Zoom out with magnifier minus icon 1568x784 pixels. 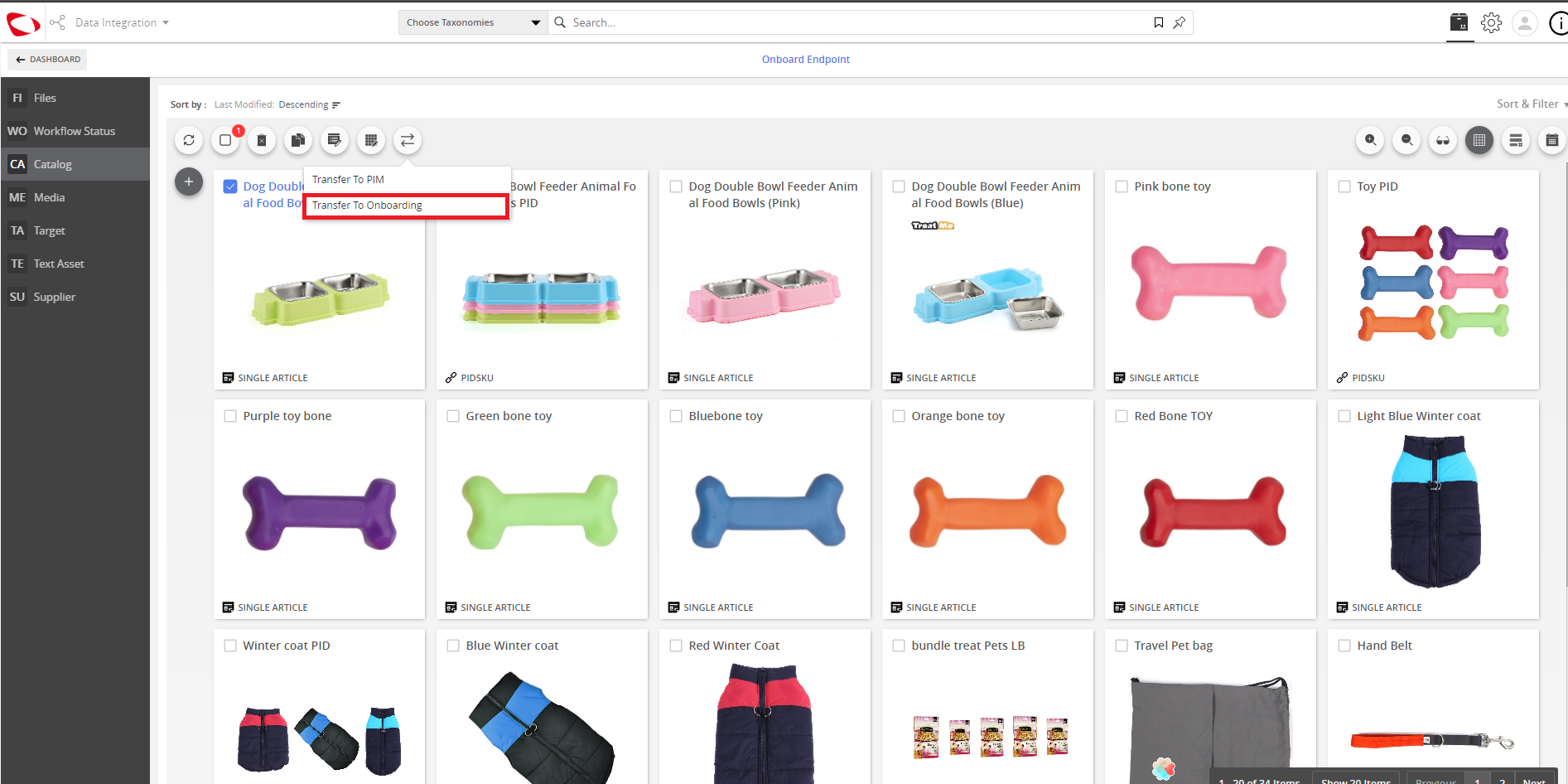click(x=1406, y=140)
